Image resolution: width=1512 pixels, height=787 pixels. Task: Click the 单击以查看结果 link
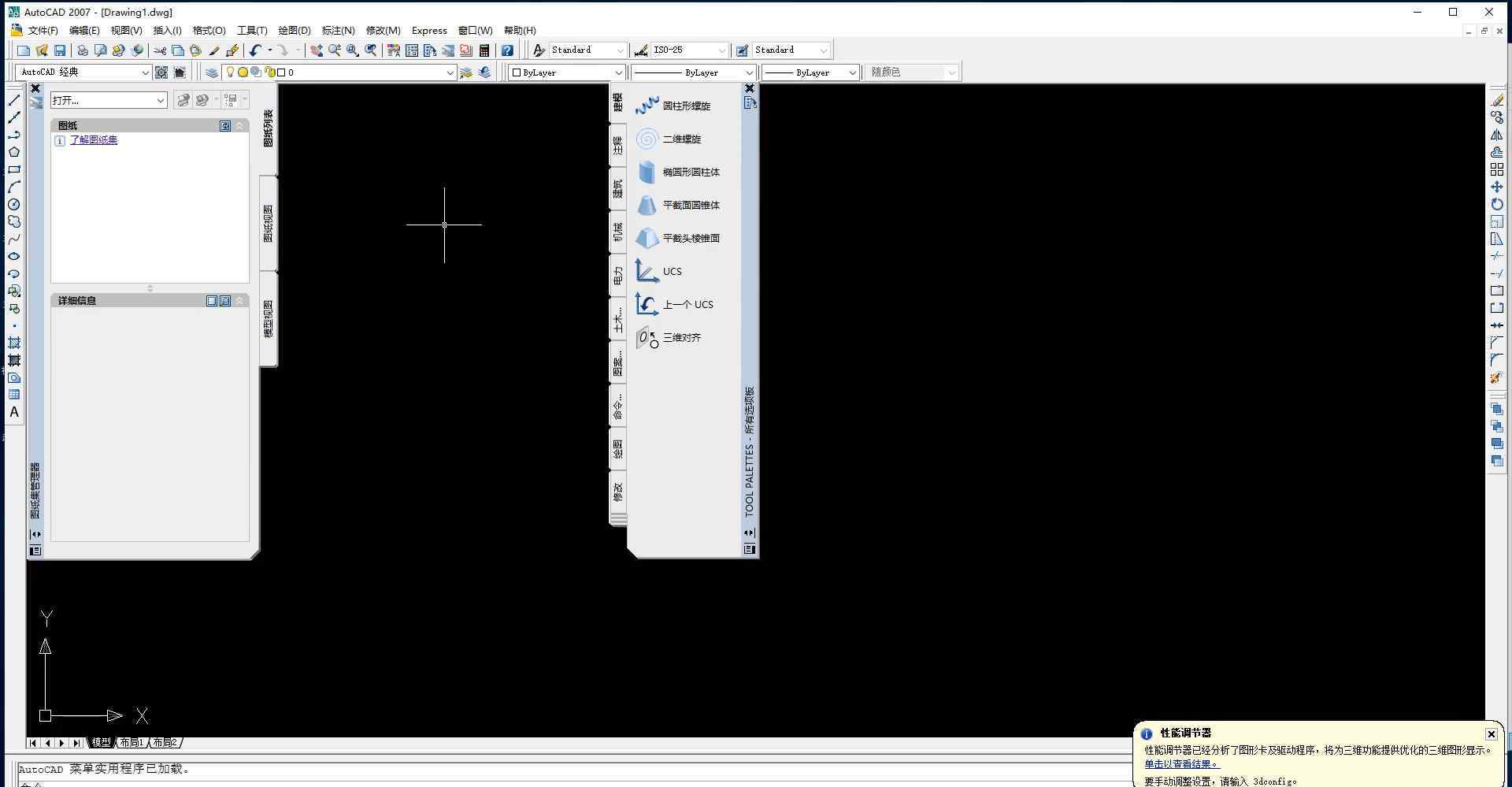point(1182,764)
